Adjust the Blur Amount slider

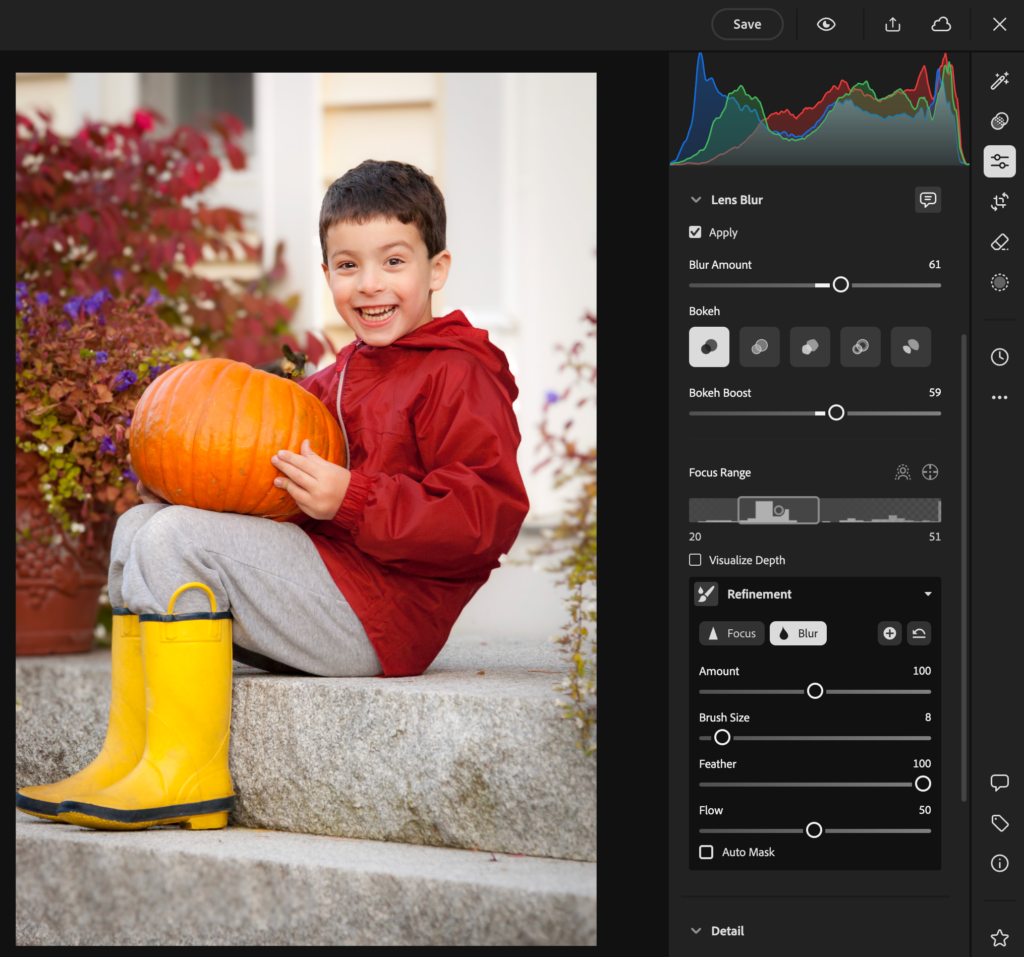click(x=840, y=285)
